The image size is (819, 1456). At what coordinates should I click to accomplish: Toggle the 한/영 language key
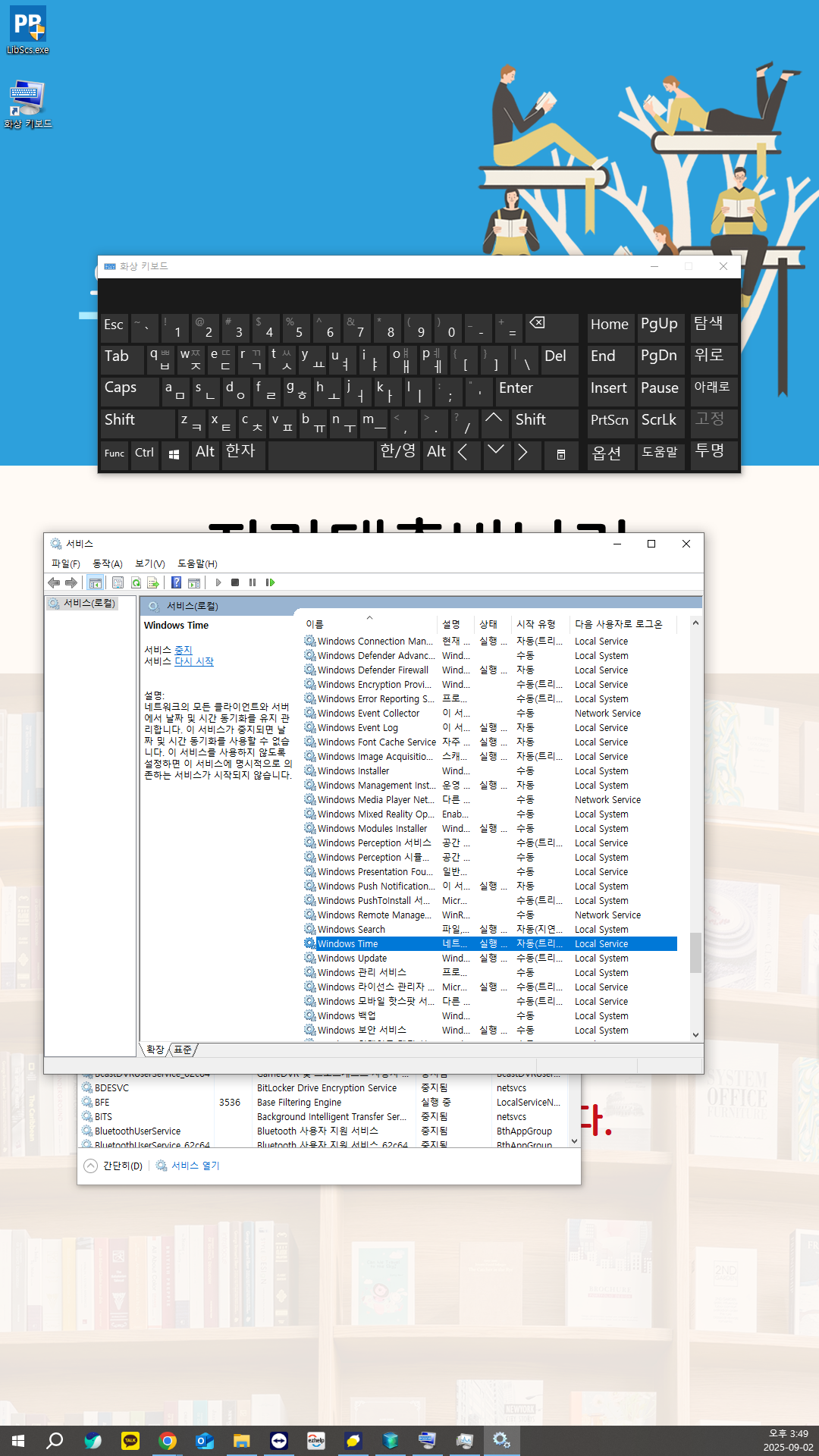click(x=398, y=454)
